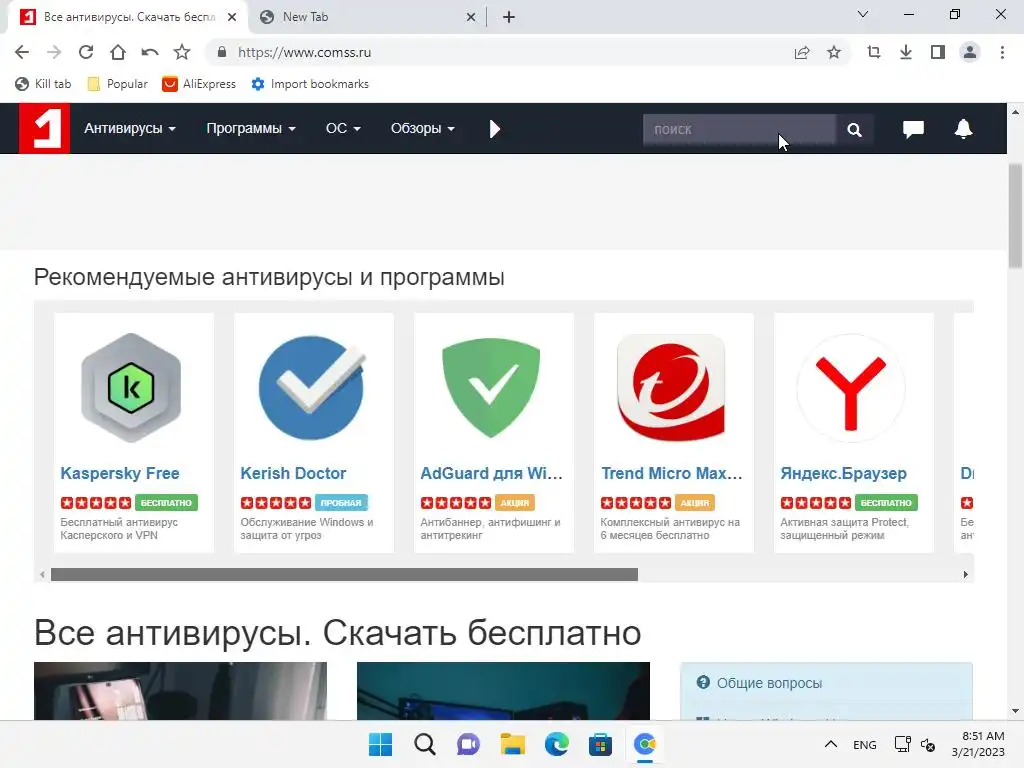Click the comss.ru red logo
The width and height of the screenshot is (1024, 768).
[44, 129]
